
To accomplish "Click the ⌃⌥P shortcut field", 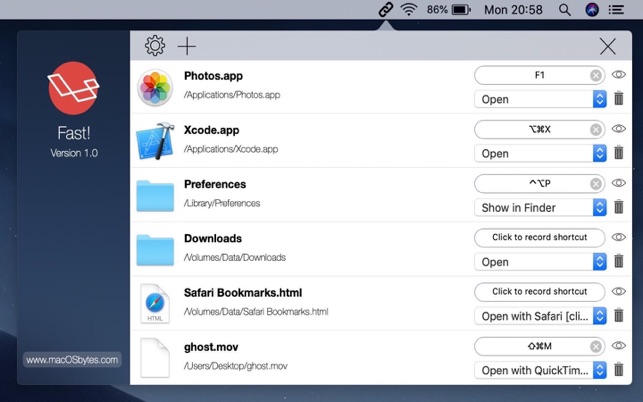I will pos(539,183).
